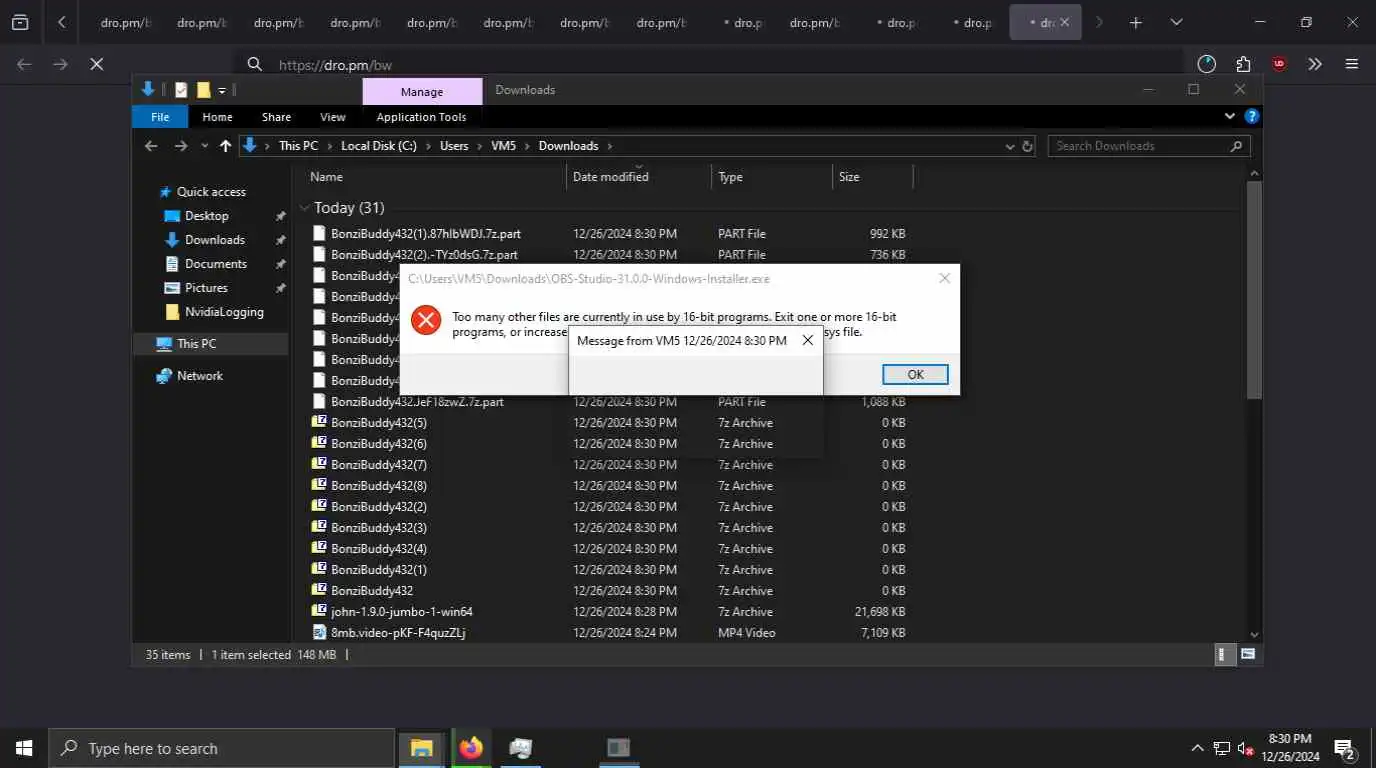Image resolution: width=1376 pixels, height=768 pixels.
Task: Close the OBS-Studio installer error dialog
Action: (x=944, y=279)
